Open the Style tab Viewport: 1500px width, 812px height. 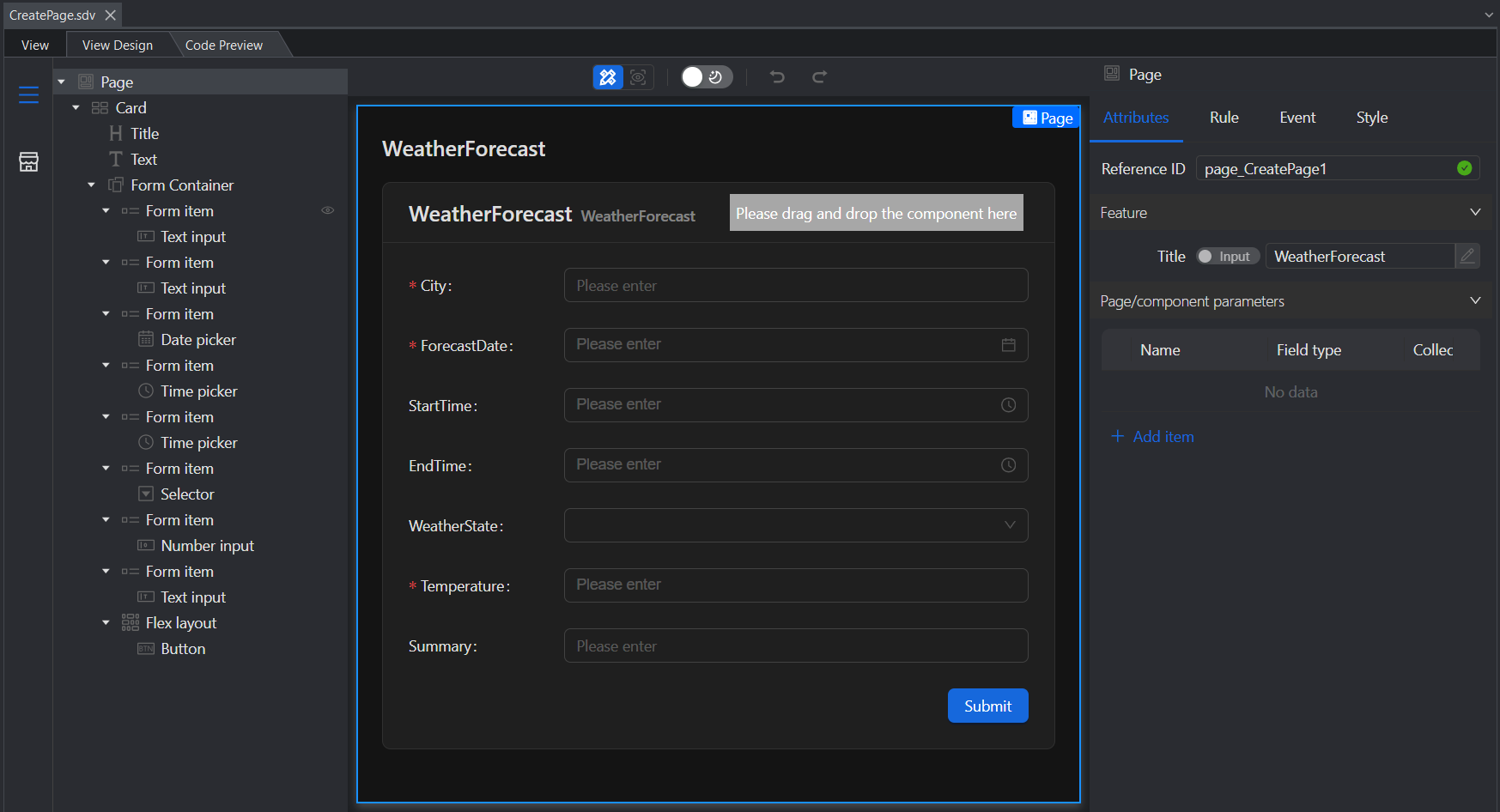[x=1372, y=118]
